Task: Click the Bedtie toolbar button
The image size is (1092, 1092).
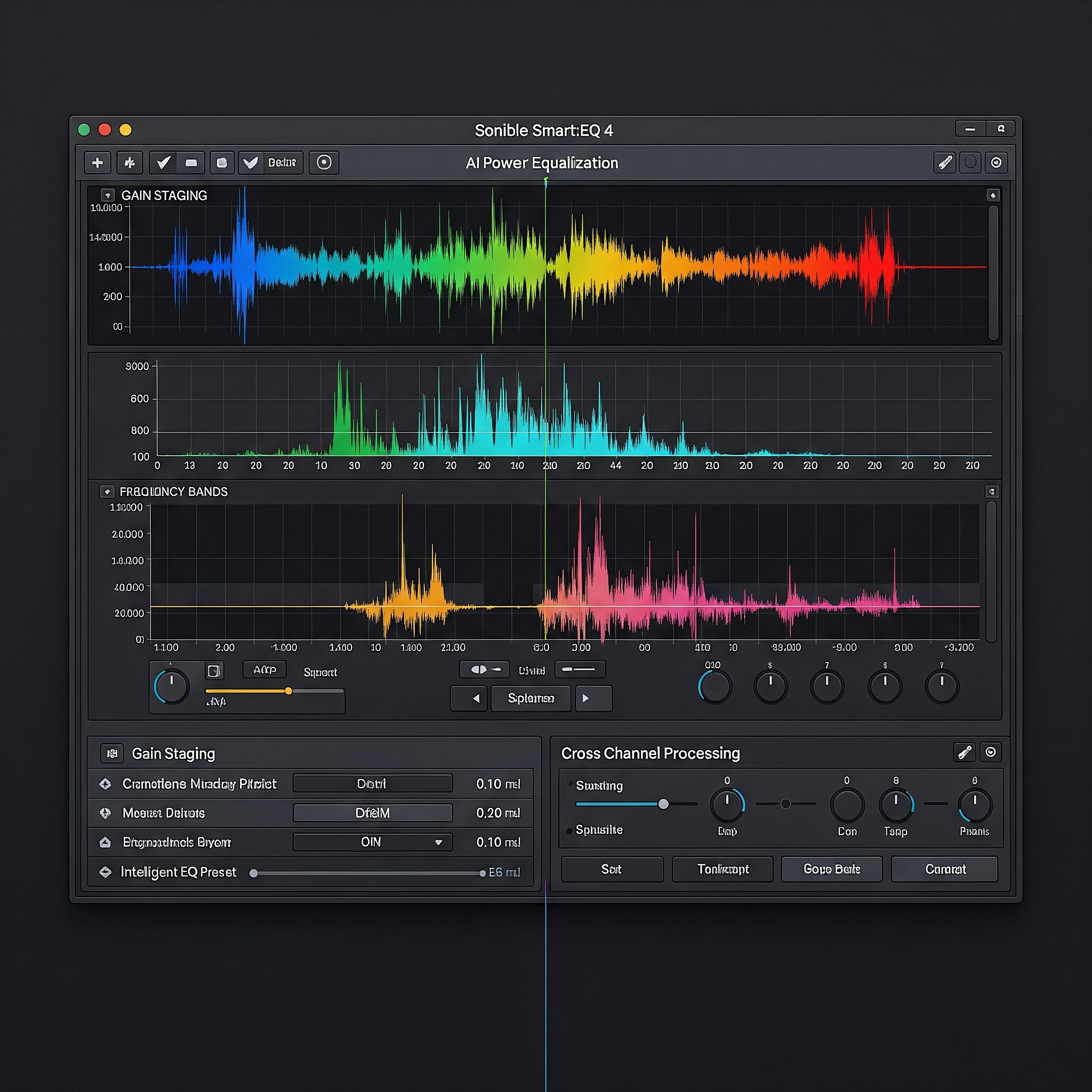Action: [x=282, y=163]
